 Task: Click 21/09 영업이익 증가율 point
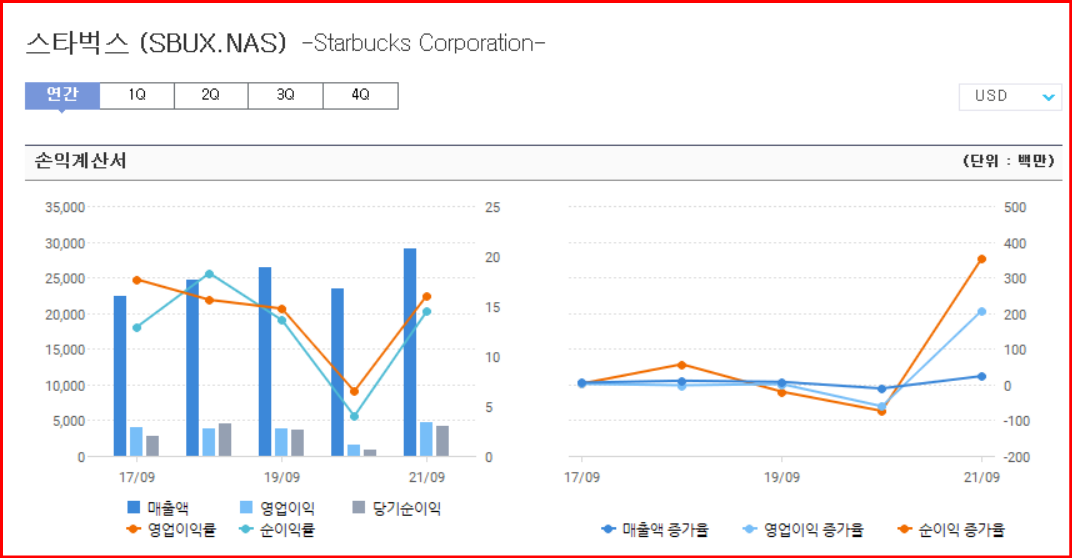click(x=982, y=312)
